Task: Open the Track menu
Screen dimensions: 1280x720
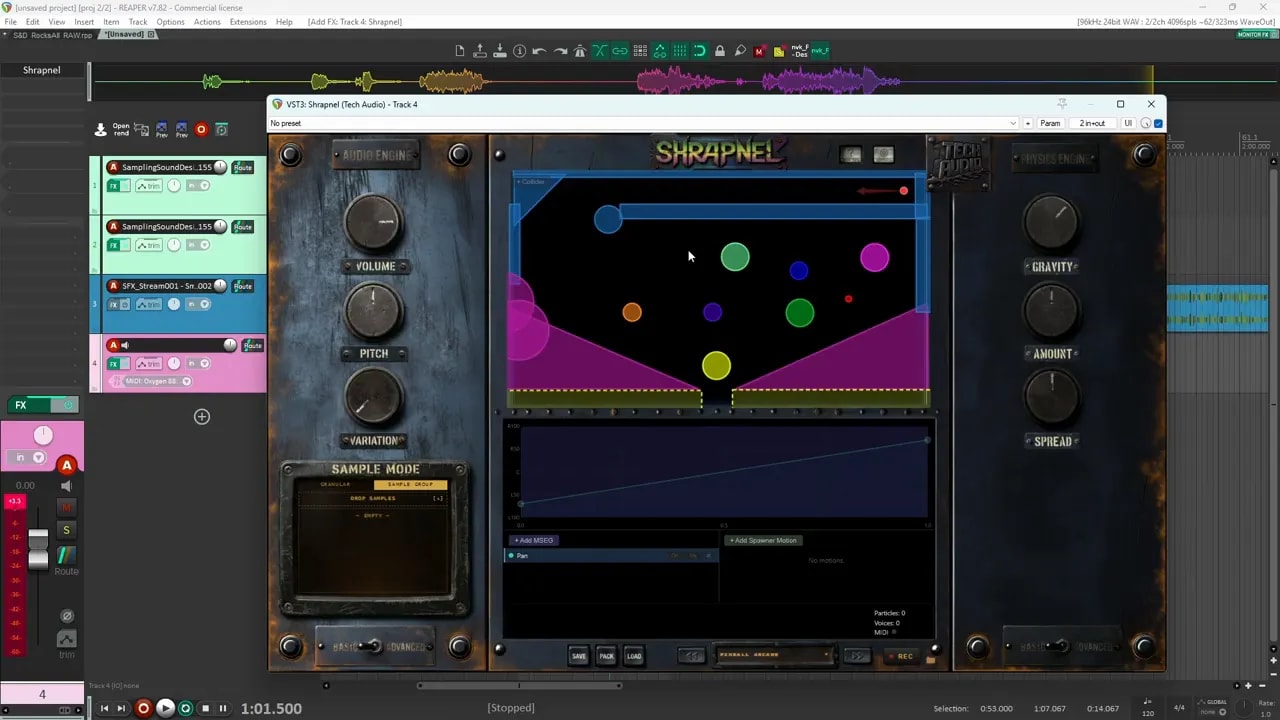Action: pos(138,22)
